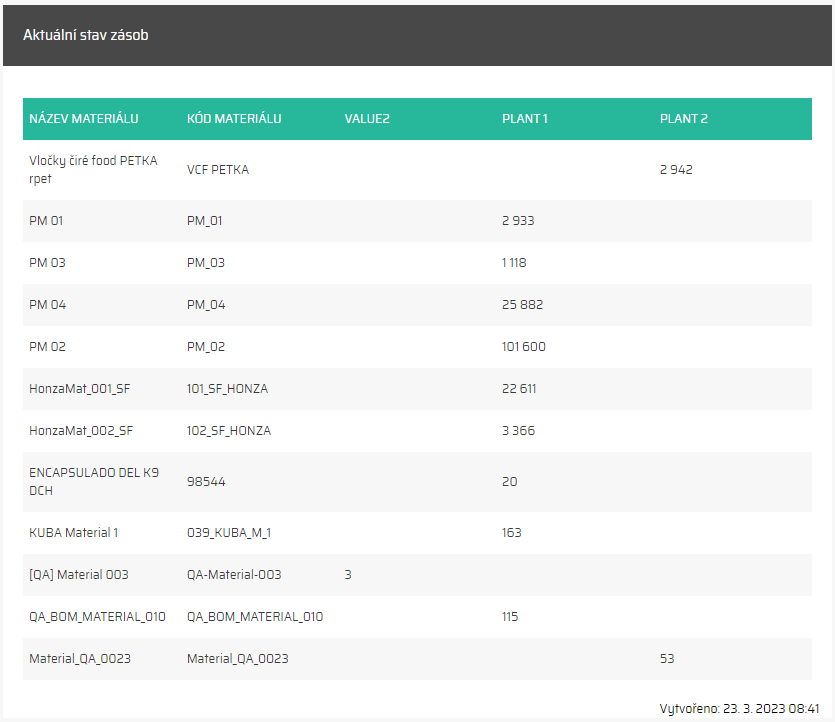This screenshot has width=835, height=722.
Task: Click the Material_QA_0023 name cell
Action: pyautogui.click(x=80, y=659)
